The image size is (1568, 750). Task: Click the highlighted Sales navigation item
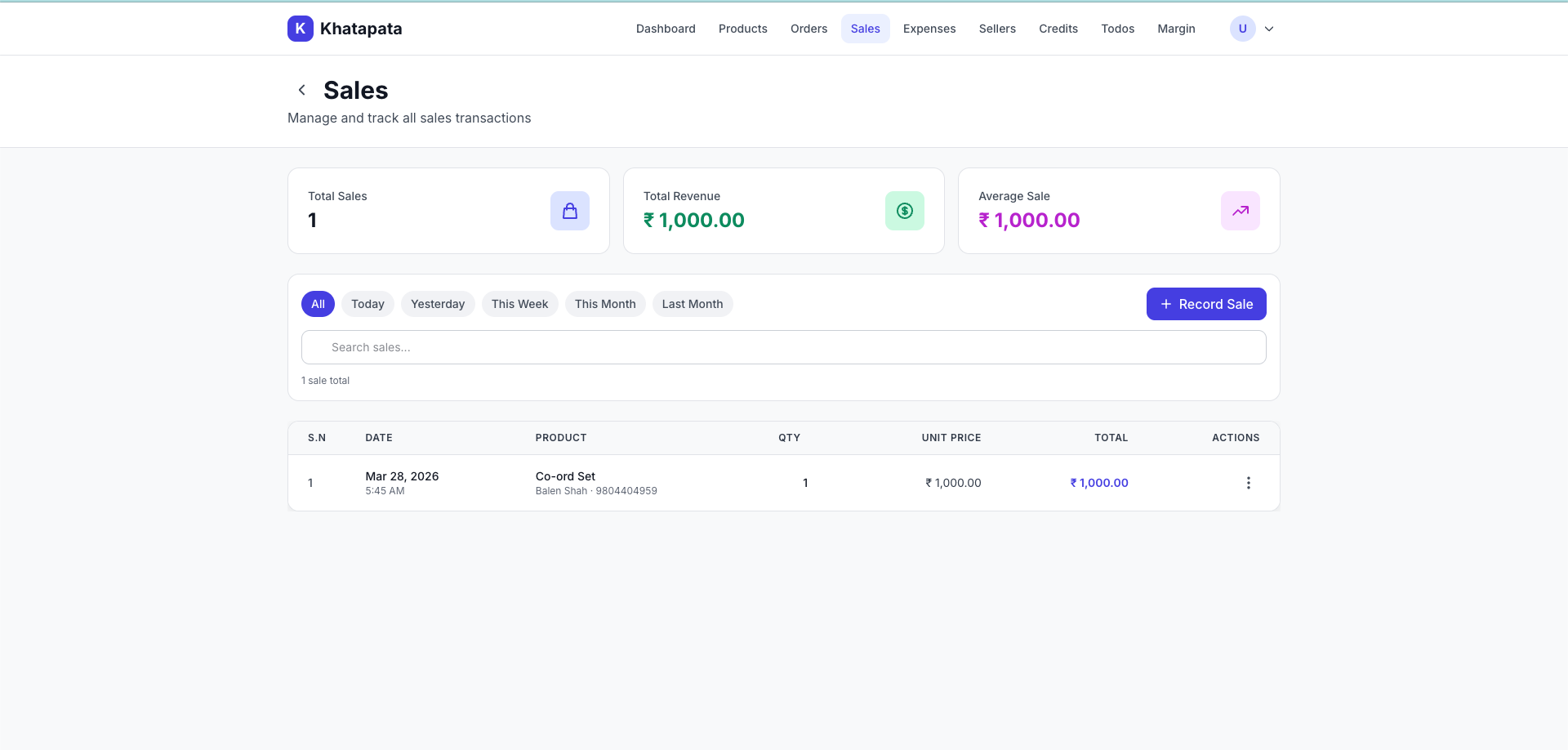coord(865,28)
